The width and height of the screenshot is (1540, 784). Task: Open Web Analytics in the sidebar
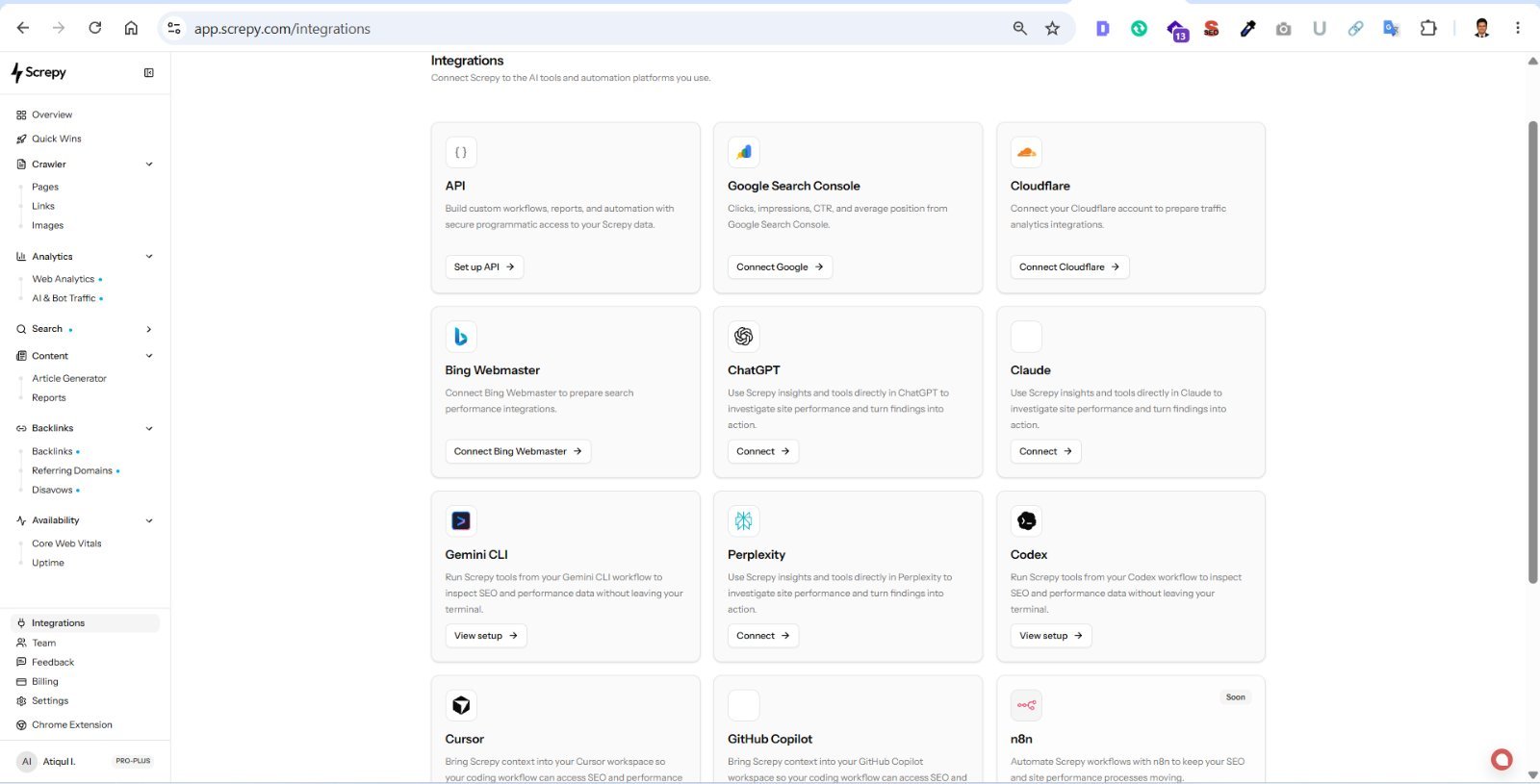64,279
